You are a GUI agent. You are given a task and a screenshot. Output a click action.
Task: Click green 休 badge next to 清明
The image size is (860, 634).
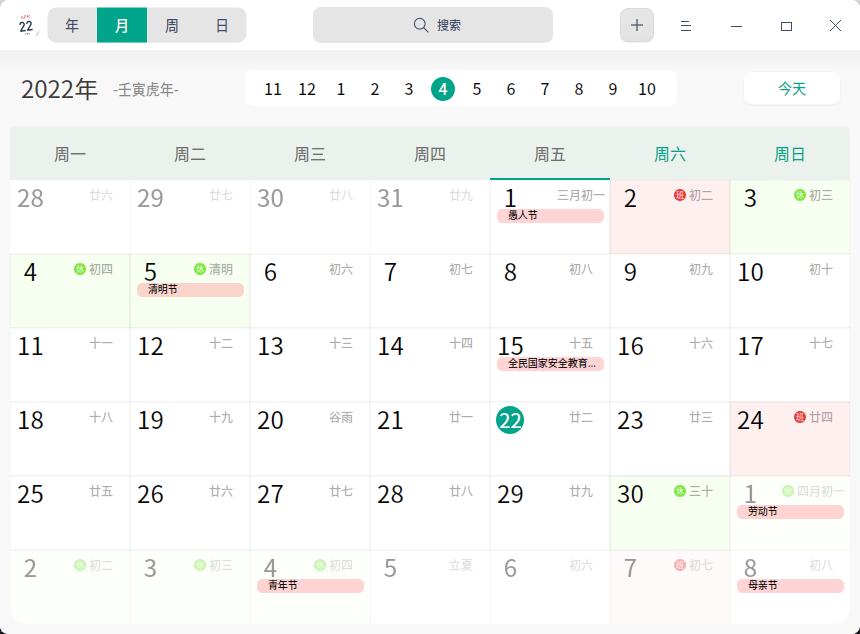pyautogui.click(x=200, y=269)
